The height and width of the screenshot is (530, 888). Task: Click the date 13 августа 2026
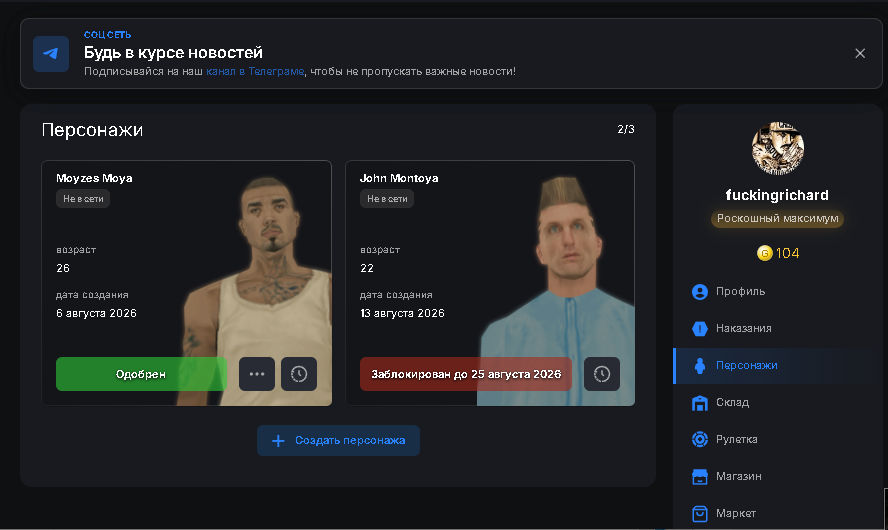(x=402, y=313)
